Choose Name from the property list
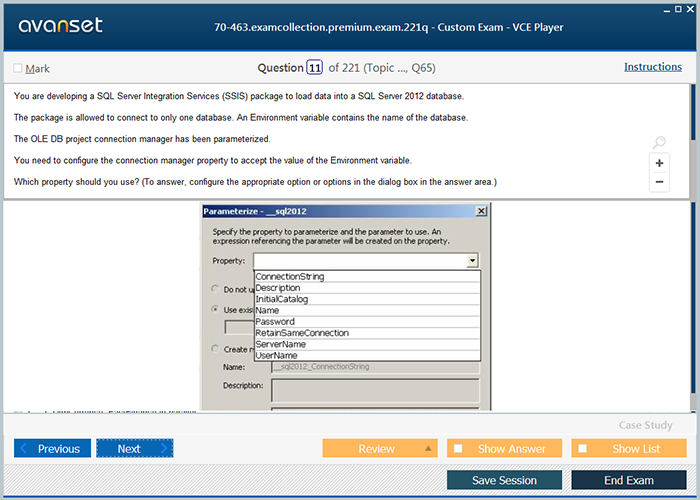 click(367, 310)
